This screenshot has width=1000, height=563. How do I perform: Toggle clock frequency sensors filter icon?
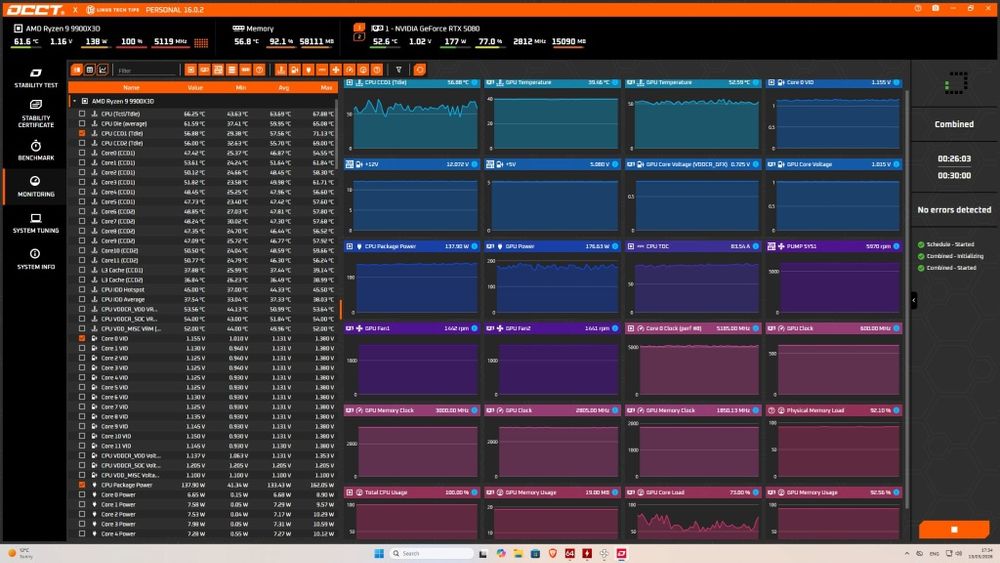point(349,69)
